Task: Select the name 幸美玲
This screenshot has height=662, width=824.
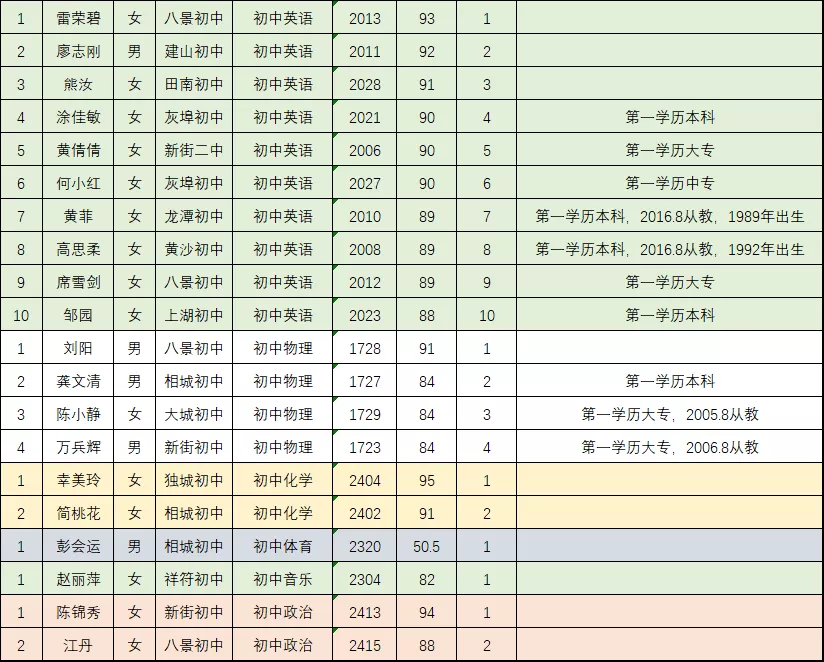Action: [x=78, y=480]
